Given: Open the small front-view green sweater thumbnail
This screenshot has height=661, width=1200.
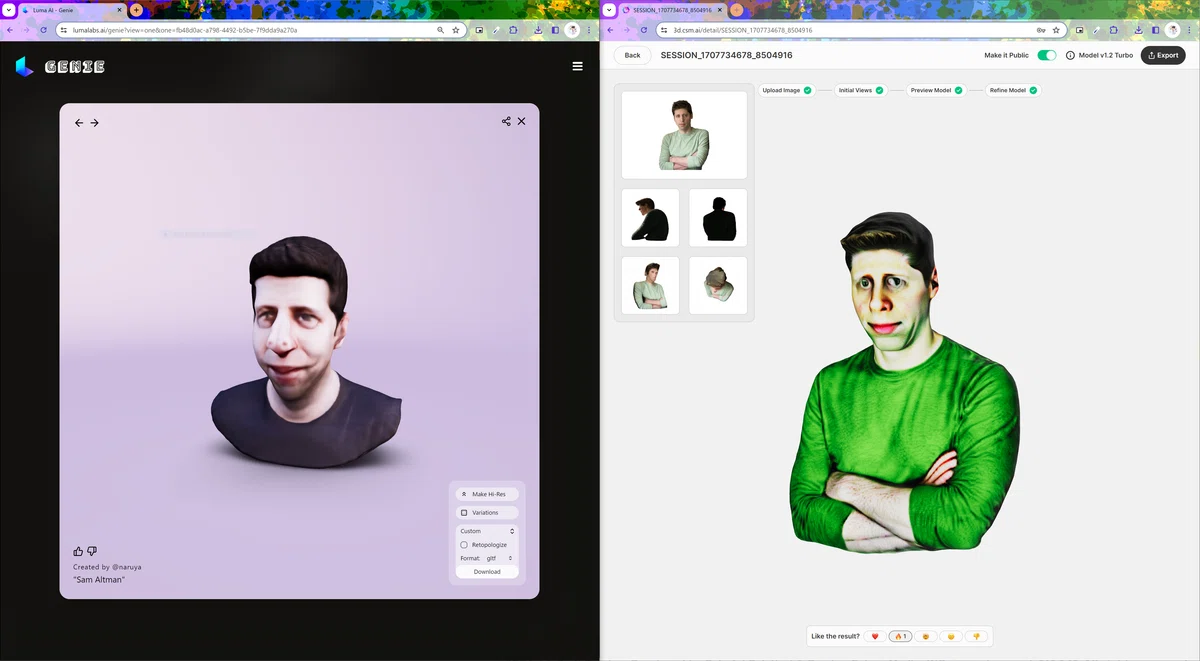Looking at the screenshot, I should tap(650, 286).
